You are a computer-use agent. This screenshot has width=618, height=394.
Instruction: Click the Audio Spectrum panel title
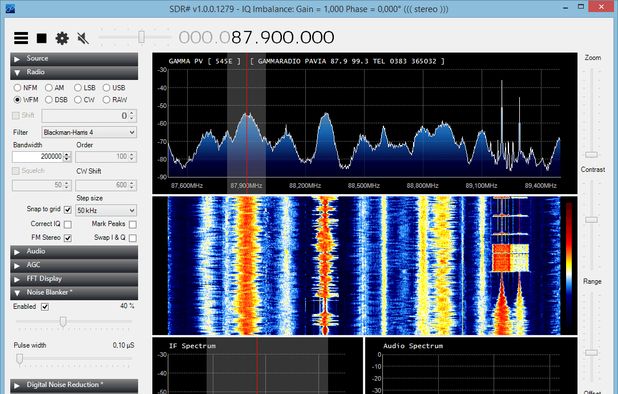click(x=413, y=346)
